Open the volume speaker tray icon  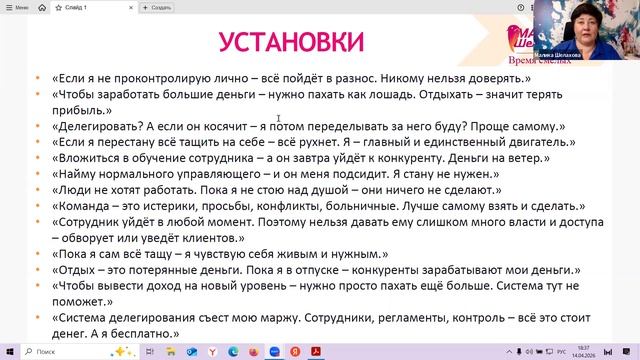[529, 351]
